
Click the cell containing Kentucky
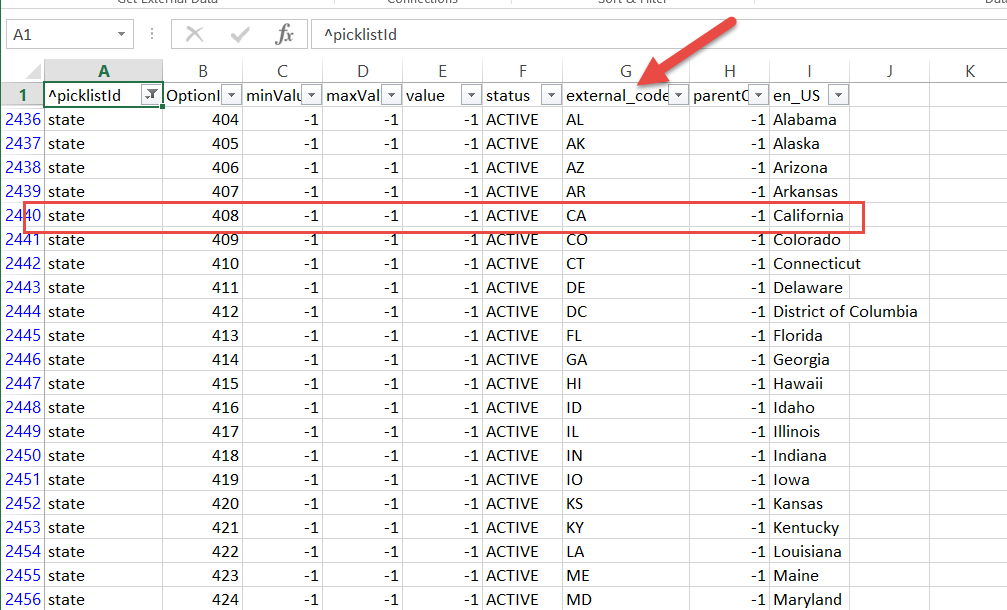coord(809,527)
